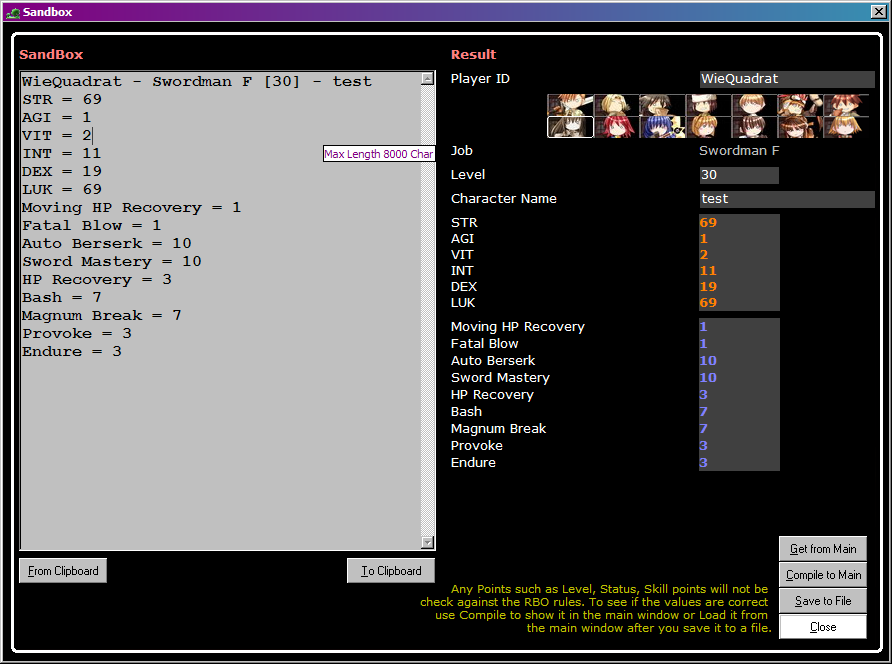Image resolution: width=892 pixels, height=664 pixels.
Task: Click the line 'Moving HP Recovery = 1'
Action: click(x=132, y=208)
